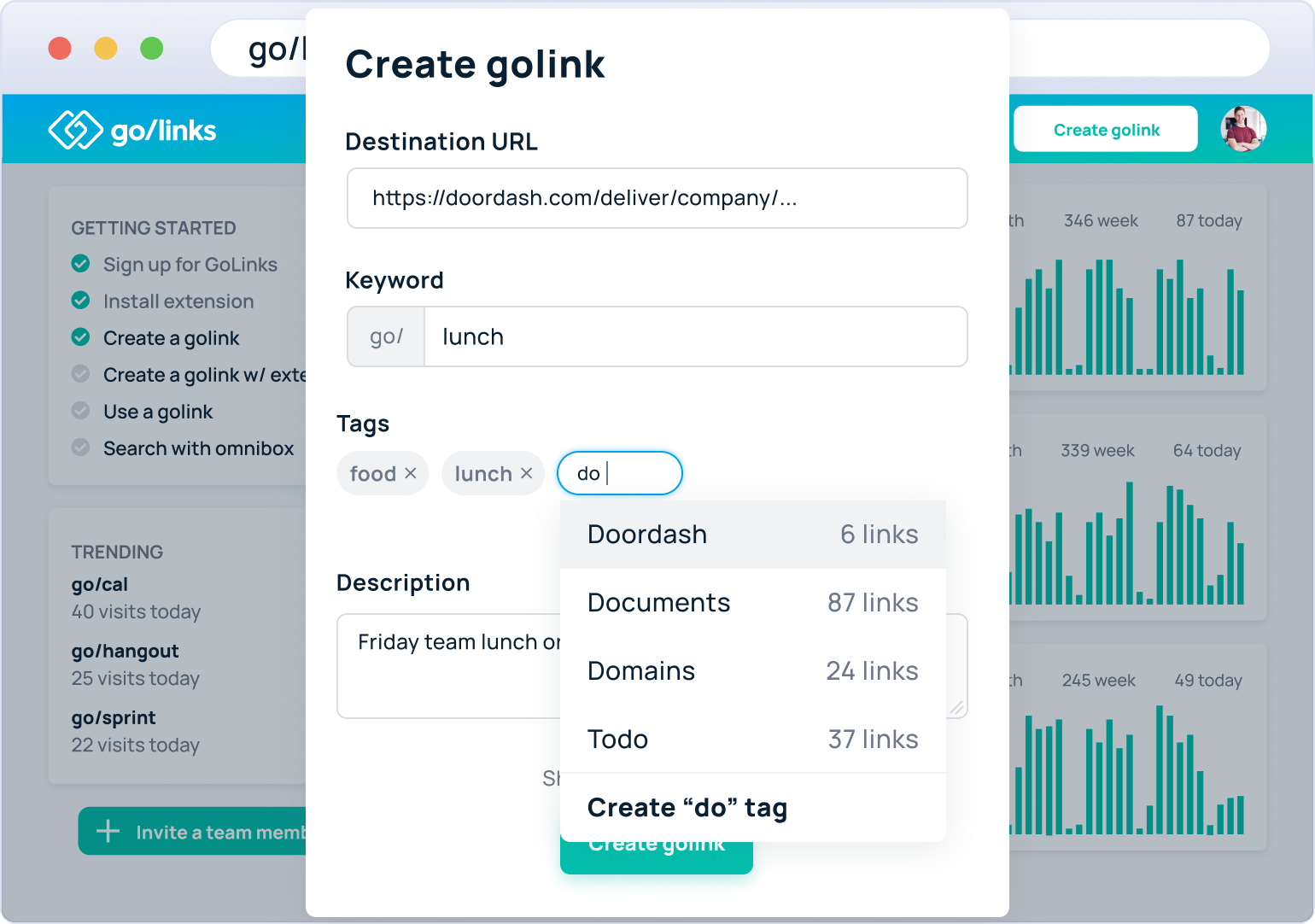The height and width of the screenshot is (924, 1315).
Task: Click the red window close dot
Action: pos(60,49)
